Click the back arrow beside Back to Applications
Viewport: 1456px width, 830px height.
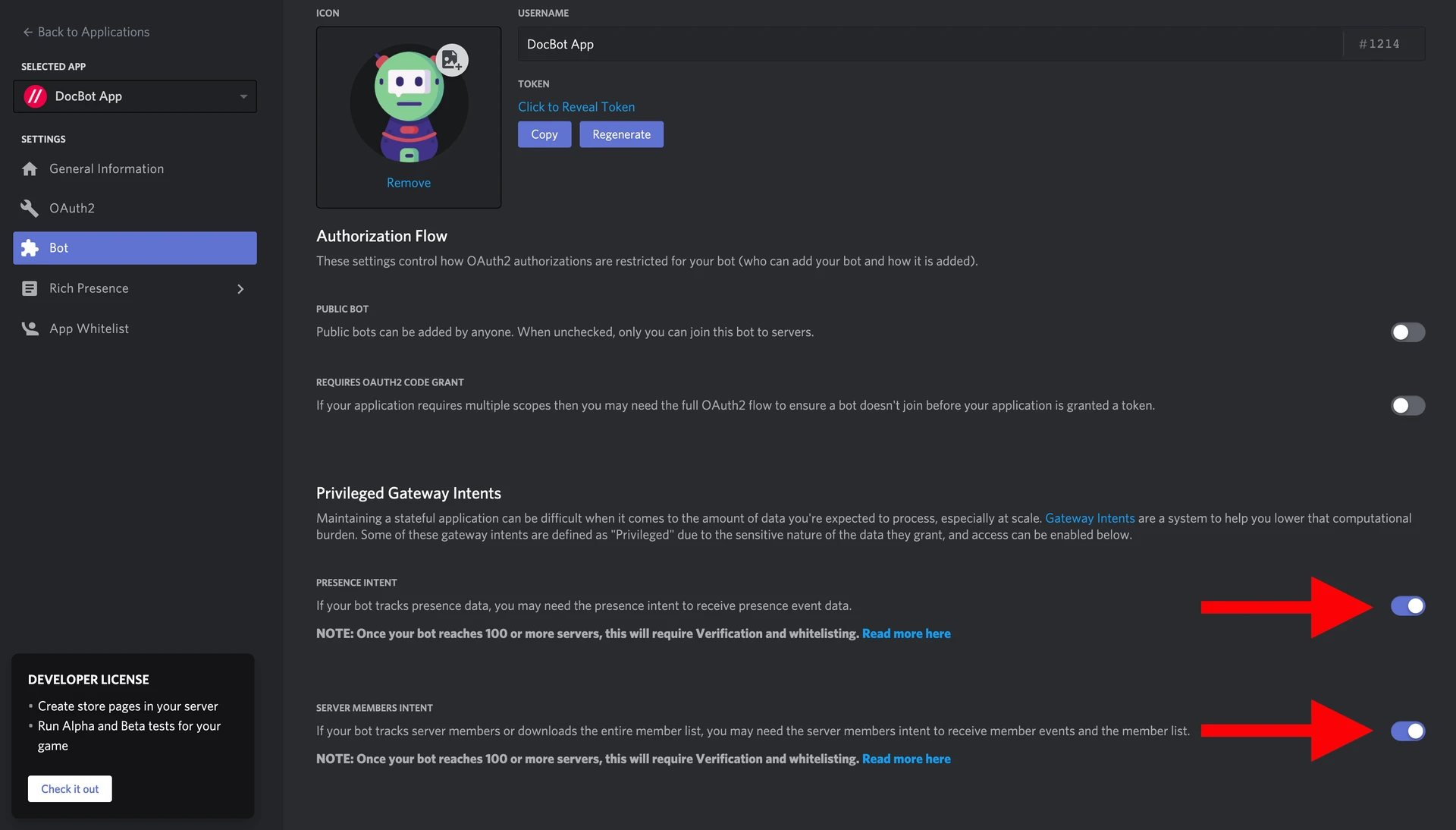point(27,32)
